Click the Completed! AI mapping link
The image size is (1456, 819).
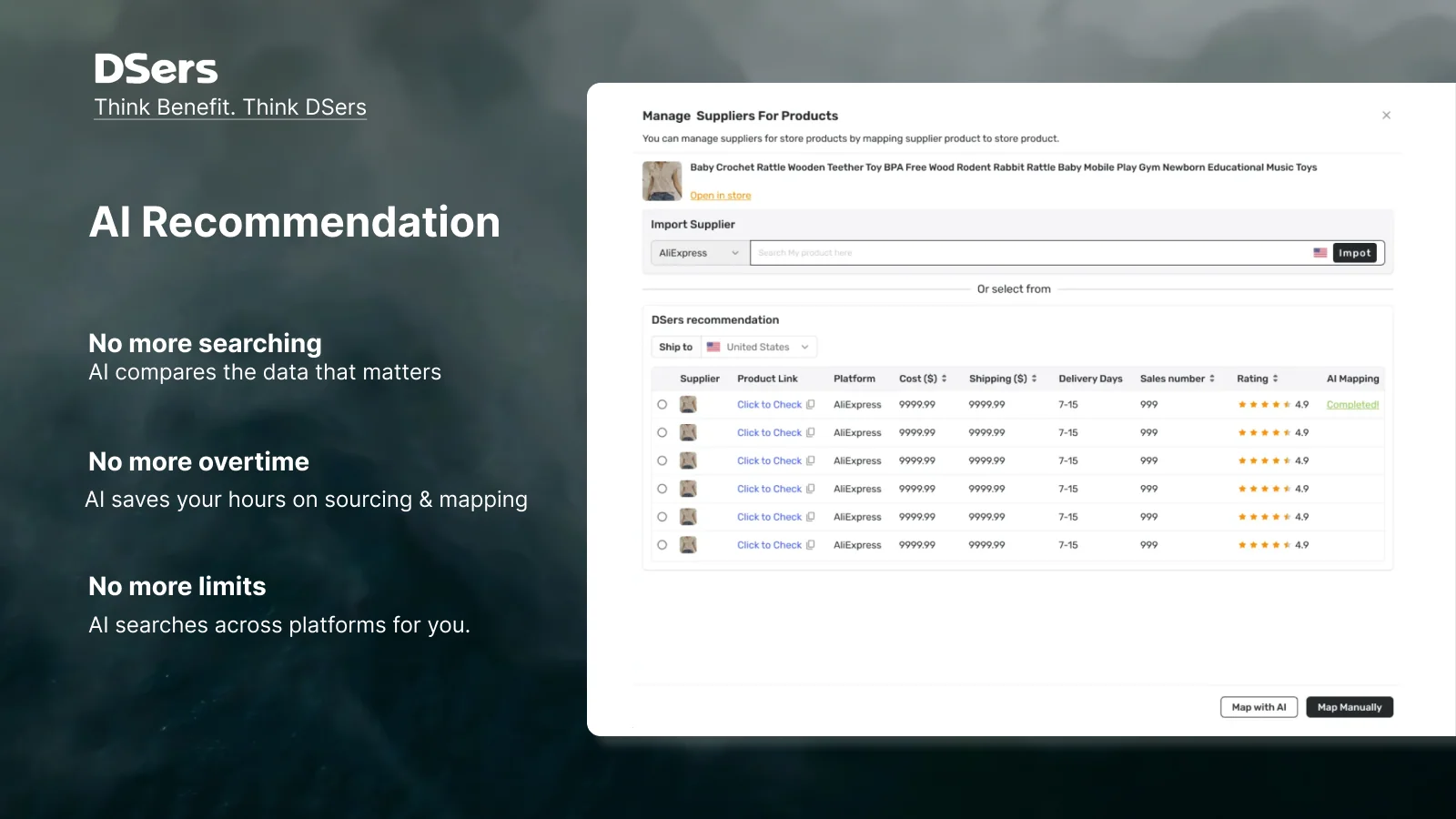point(1352,405)
